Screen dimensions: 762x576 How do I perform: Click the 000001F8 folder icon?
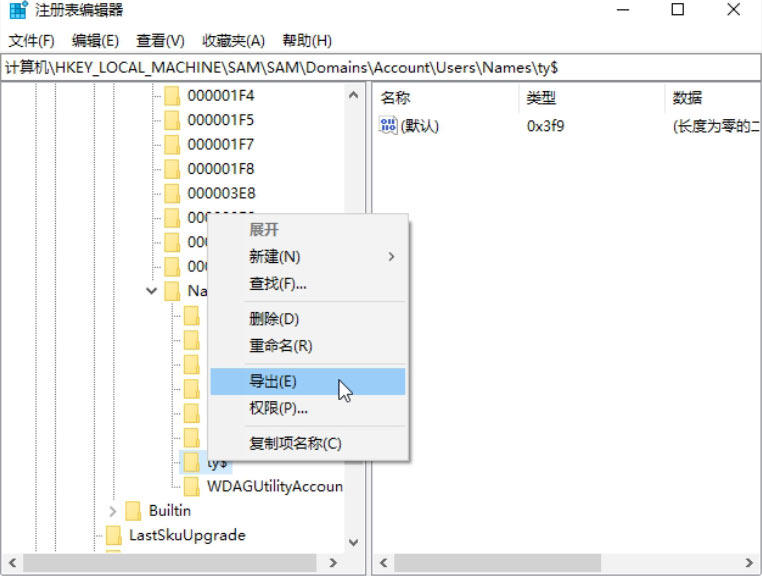(x=172, y=169)
